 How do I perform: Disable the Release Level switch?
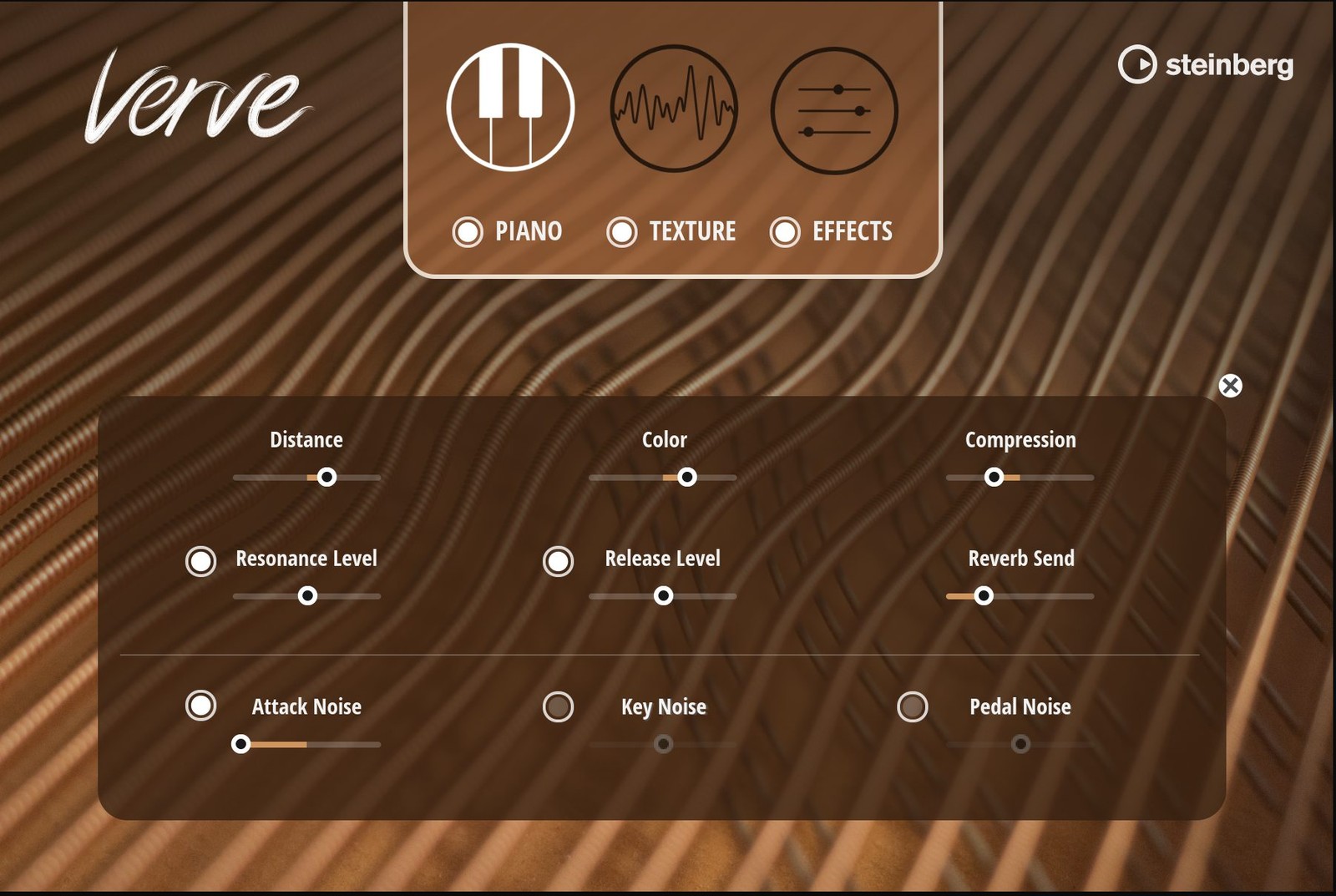point(558,561)
